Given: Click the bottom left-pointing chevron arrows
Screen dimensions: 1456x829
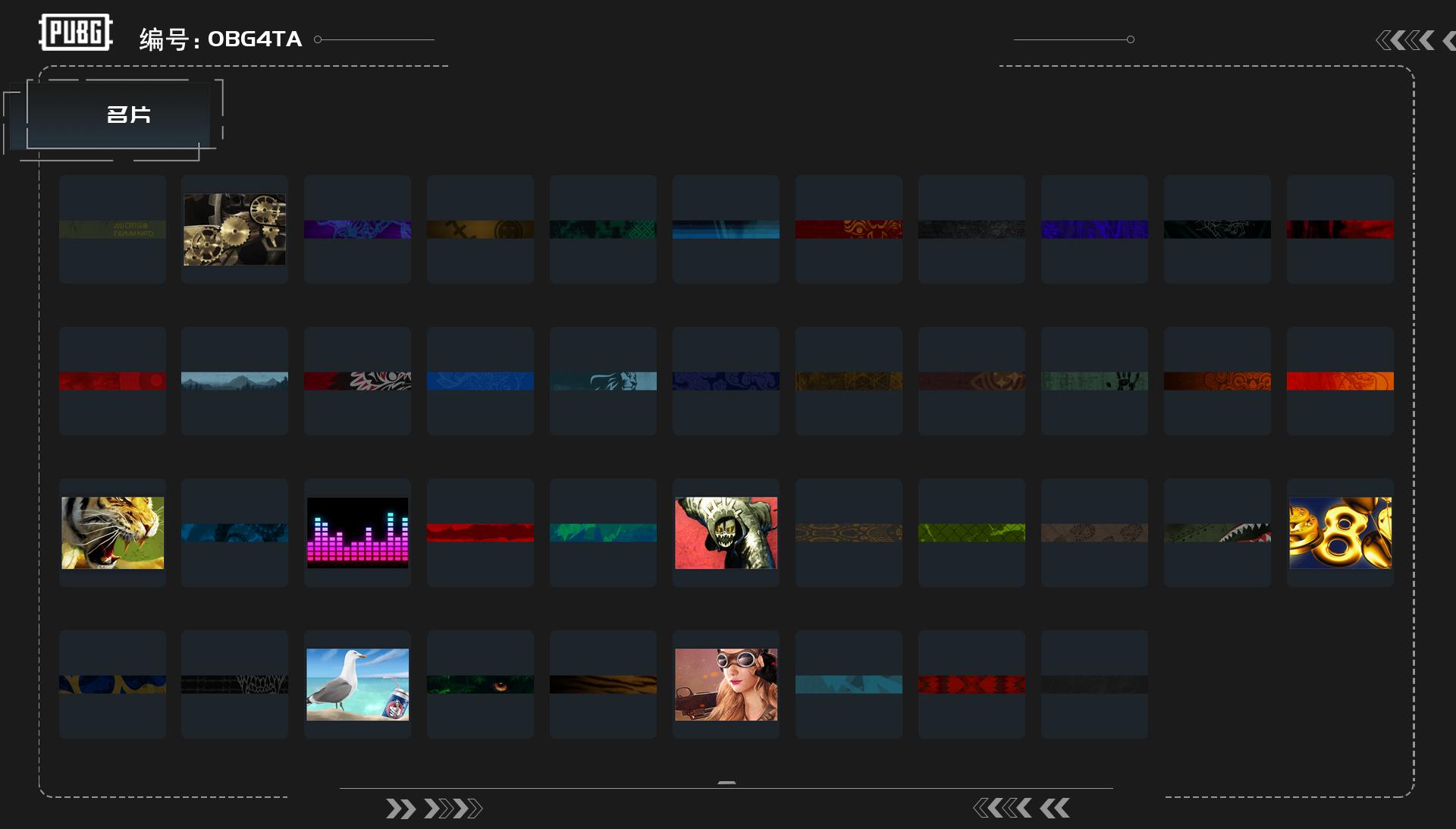Looking at the screenshot, I should [1021, 808].
